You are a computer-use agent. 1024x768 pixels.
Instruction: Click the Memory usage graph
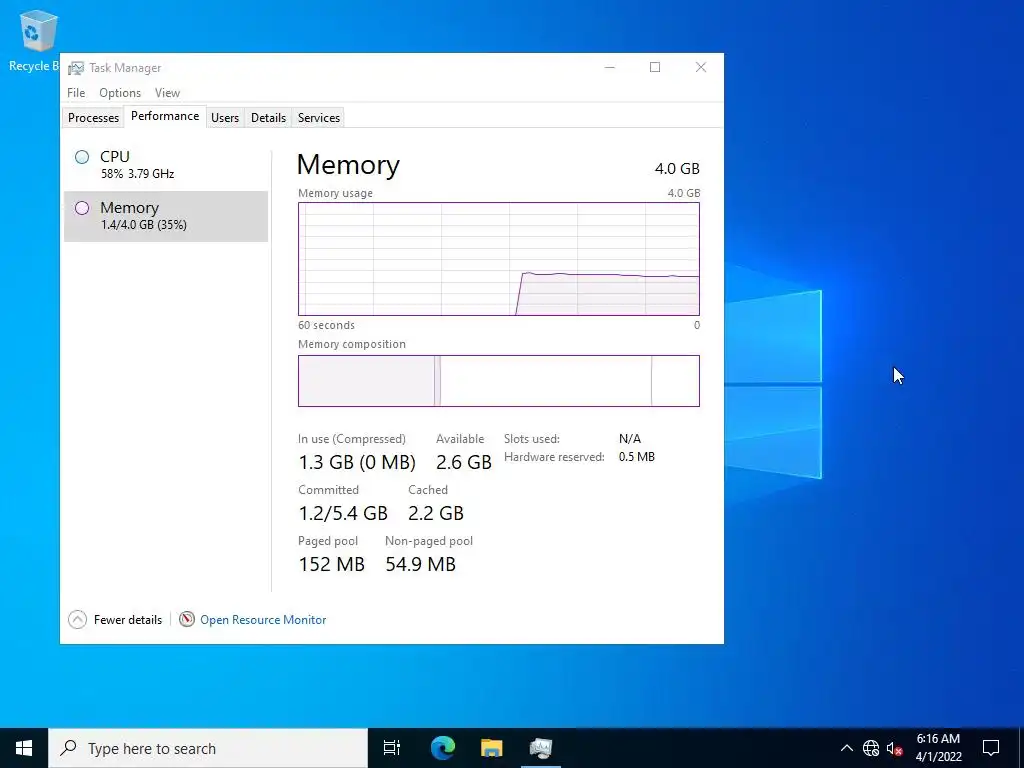tap(498, 259)
